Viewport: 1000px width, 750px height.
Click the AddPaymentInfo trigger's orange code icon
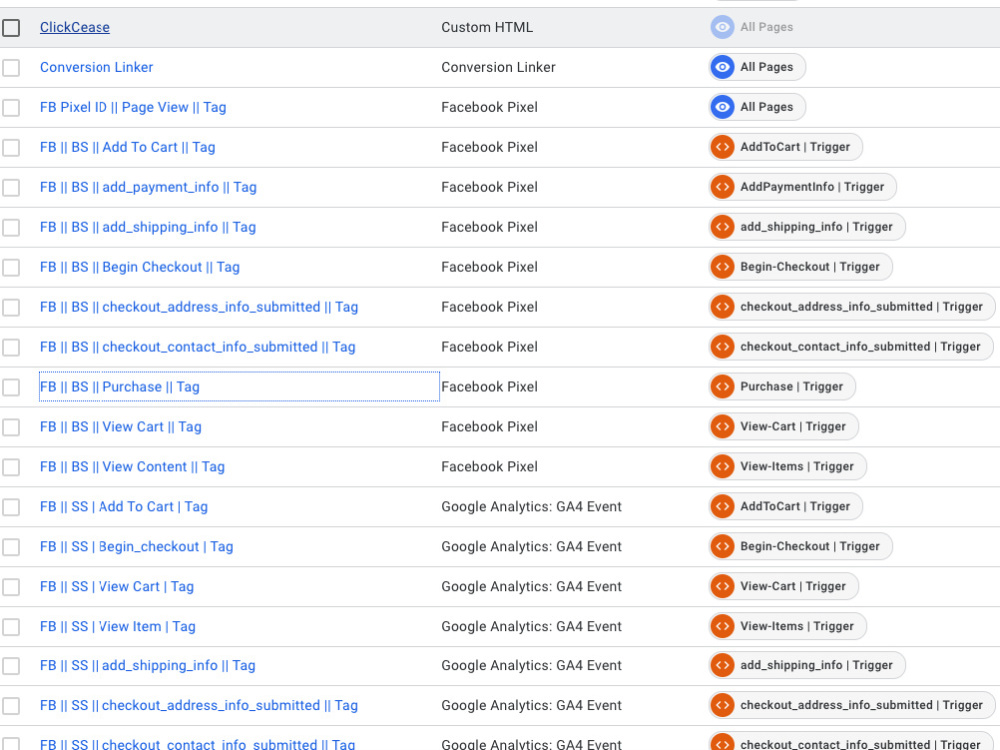(722, 187)
